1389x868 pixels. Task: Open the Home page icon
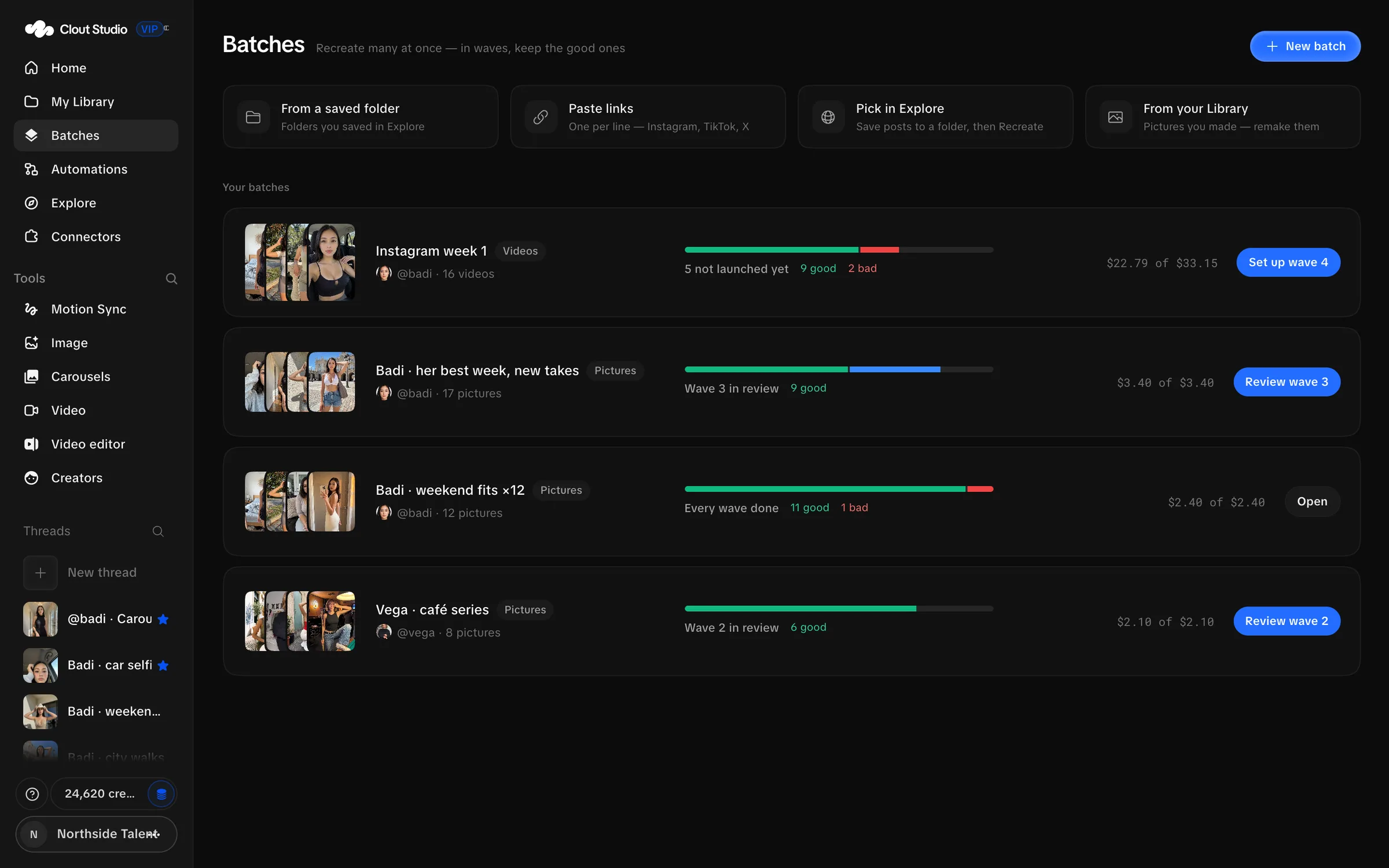[x=31, y=68]
